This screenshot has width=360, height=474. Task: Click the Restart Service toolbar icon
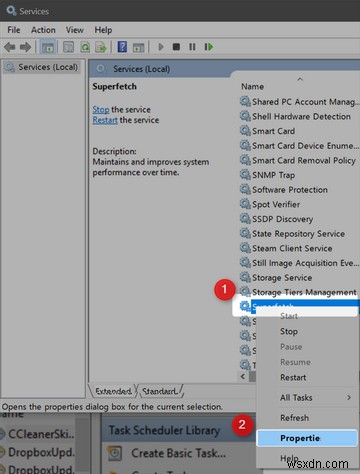point(209,47)
